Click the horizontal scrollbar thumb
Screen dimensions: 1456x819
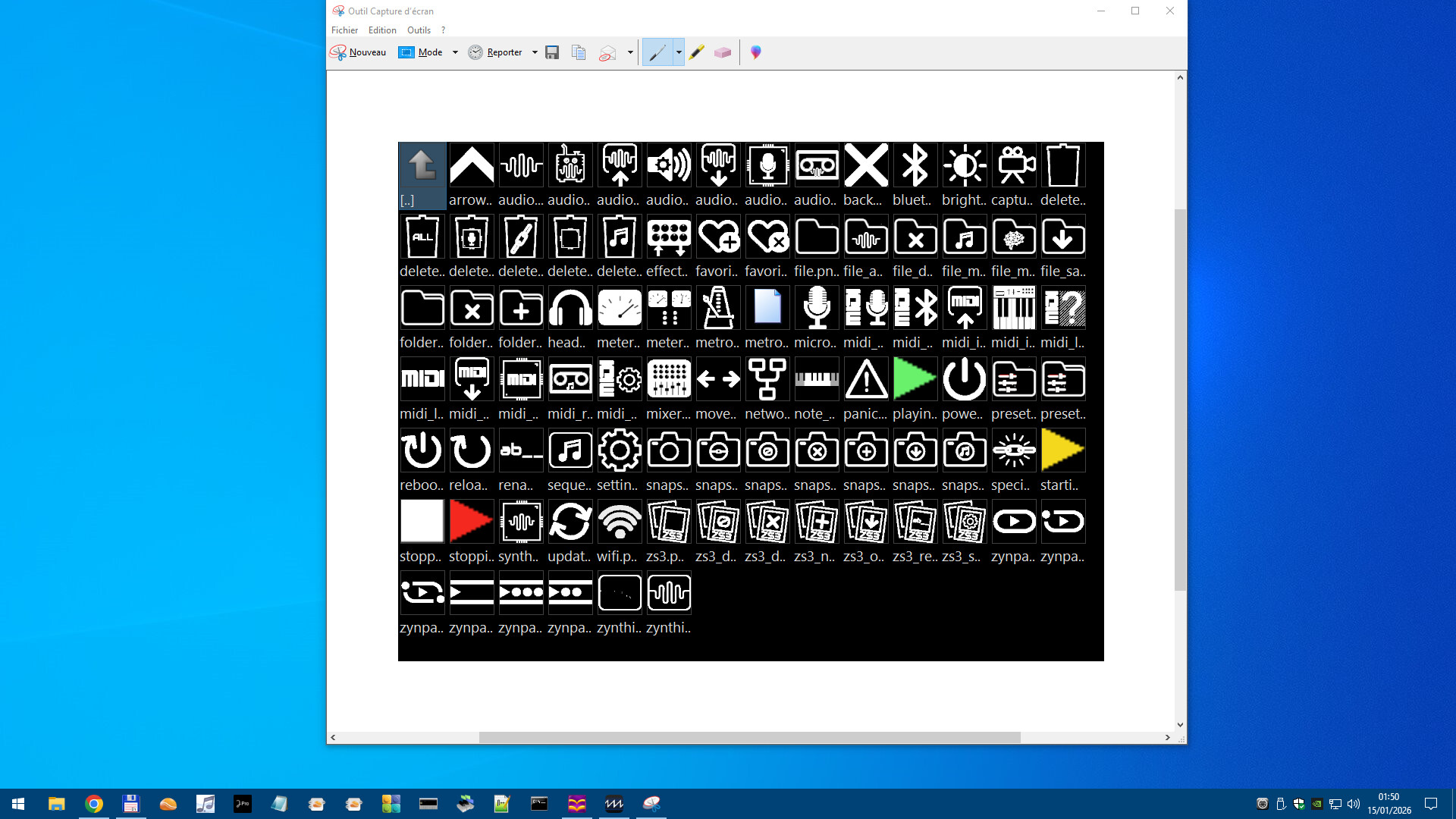pos(749,737)
